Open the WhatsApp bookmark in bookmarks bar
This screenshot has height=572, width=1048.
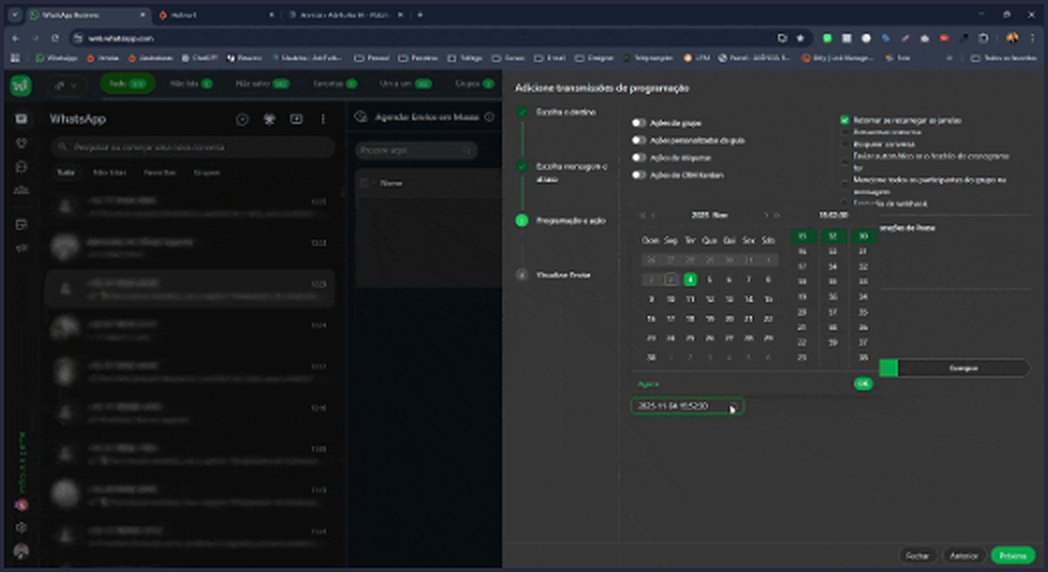tap(57, 58)
